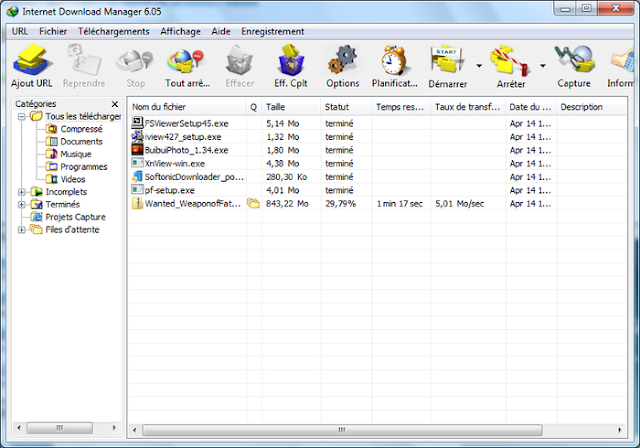The height and width of the screenshot is (448, 640).
Task: Sort by Temps restant column header
Action: 401,107
